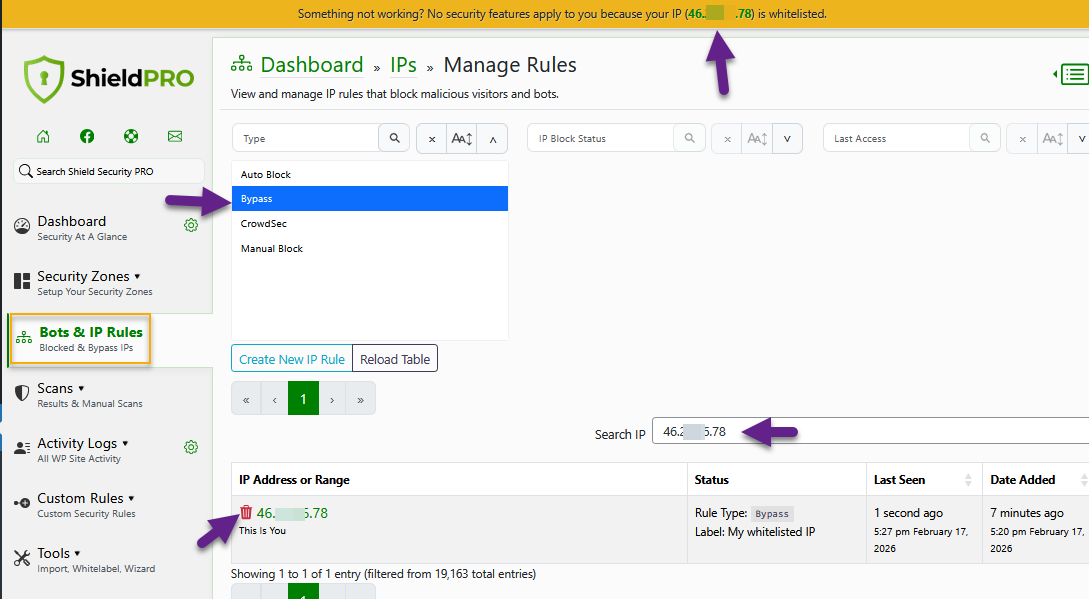Go to IPs breadcrumb link
The height and width of the screenshot is (599, 1089).
click(404, 65)
